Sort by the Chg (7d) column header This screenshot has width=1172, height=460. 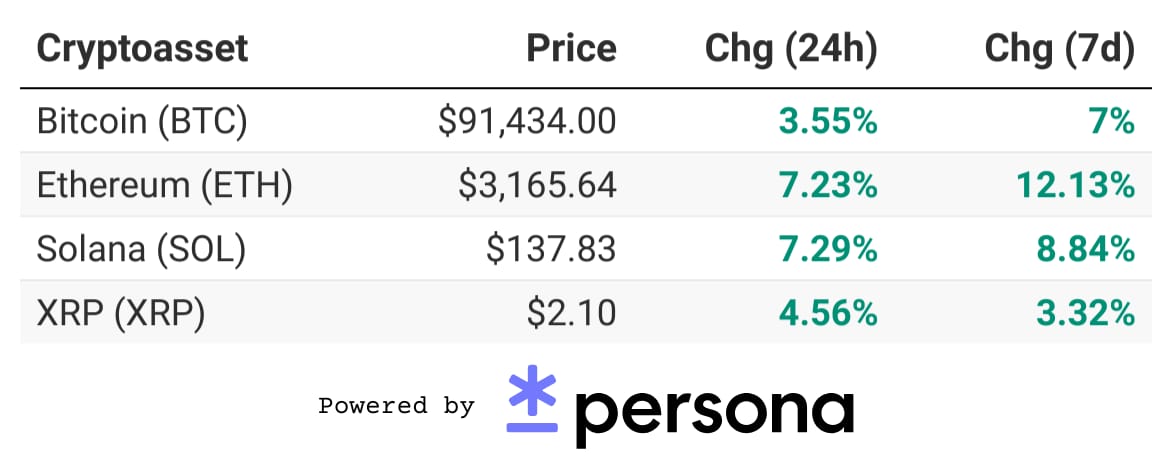(x=1059, y=49)
